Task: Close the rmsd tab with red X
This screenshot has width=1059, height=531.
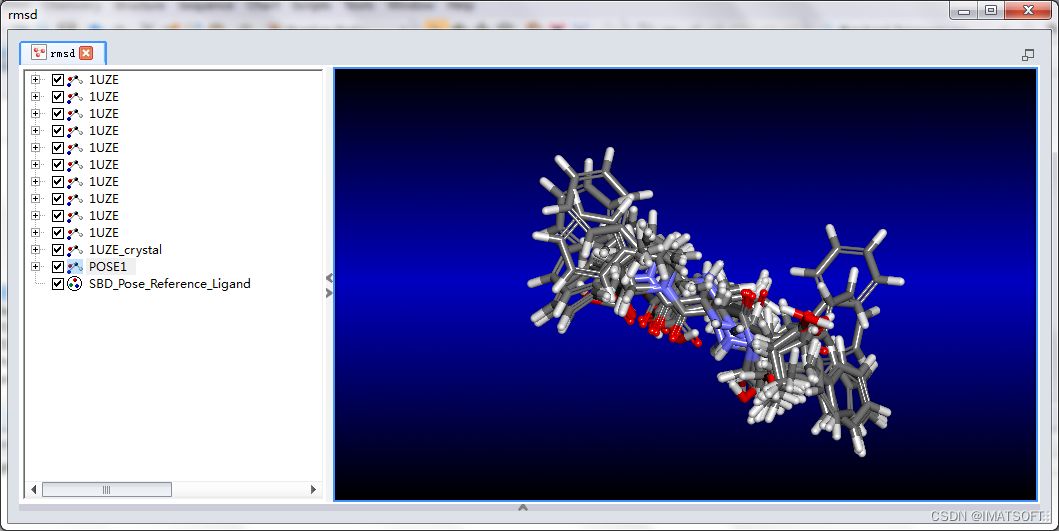Action: point(86,53)
